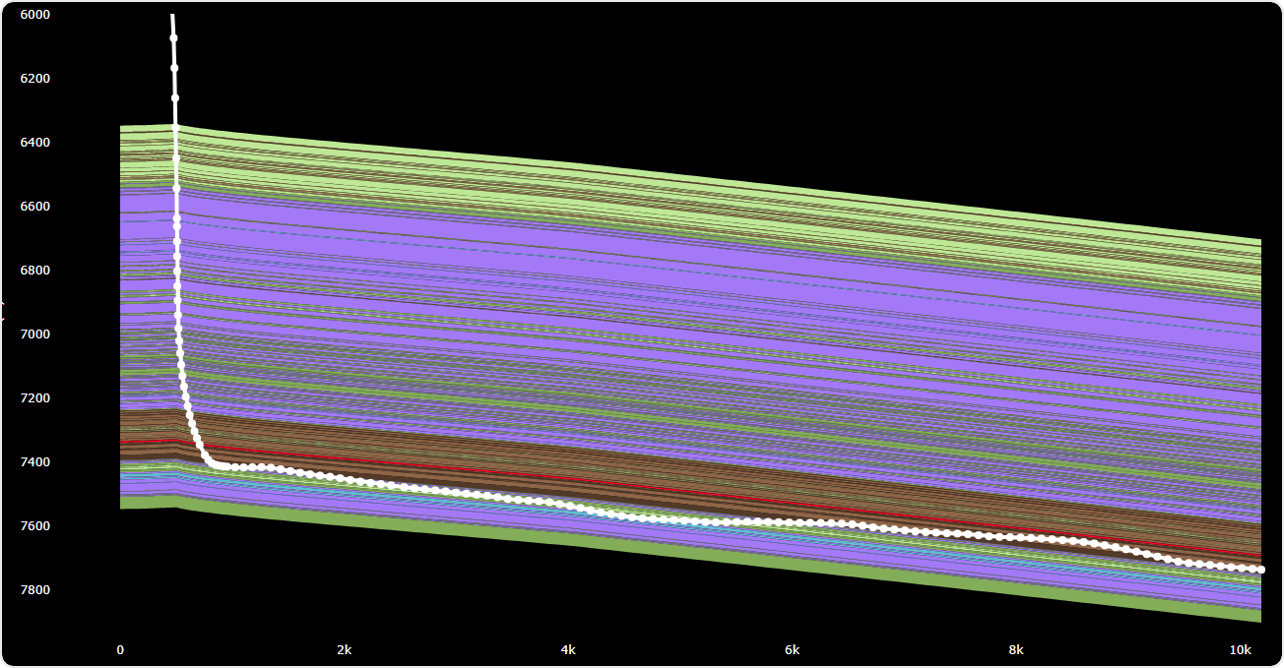Click the left edge of the stratigraphic model
Screen dimensions: 1284x668
pyautogui.click(x=122, y=320)
